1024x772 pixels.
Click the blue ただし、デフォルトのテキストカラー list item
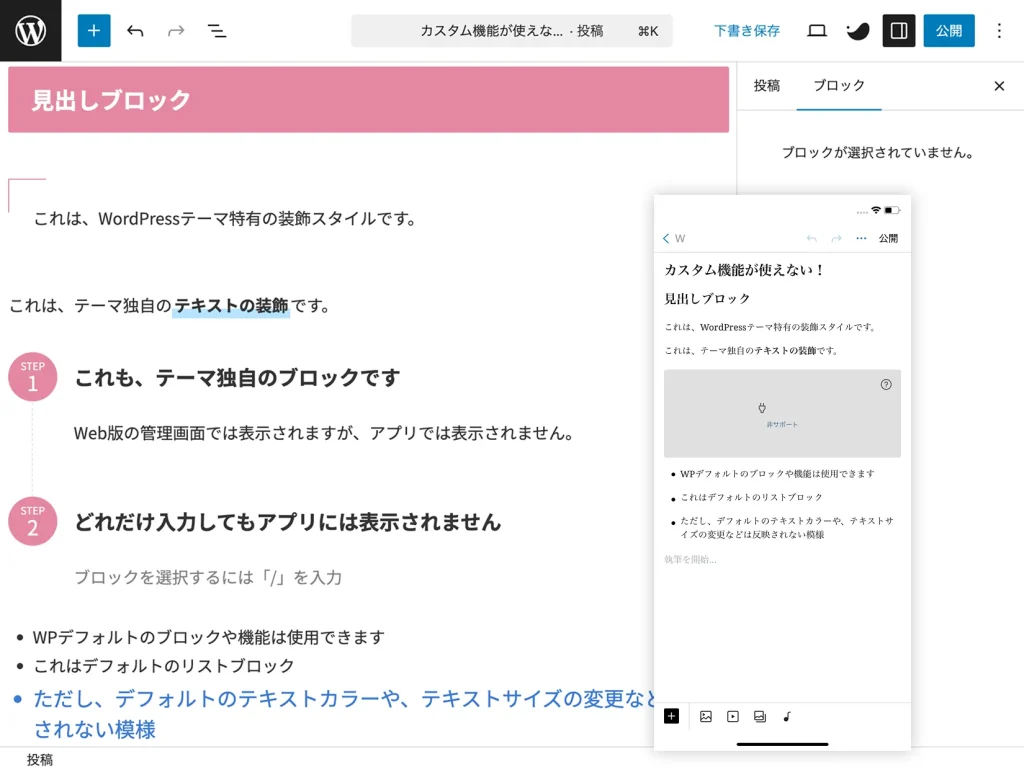tap(344, 713)
